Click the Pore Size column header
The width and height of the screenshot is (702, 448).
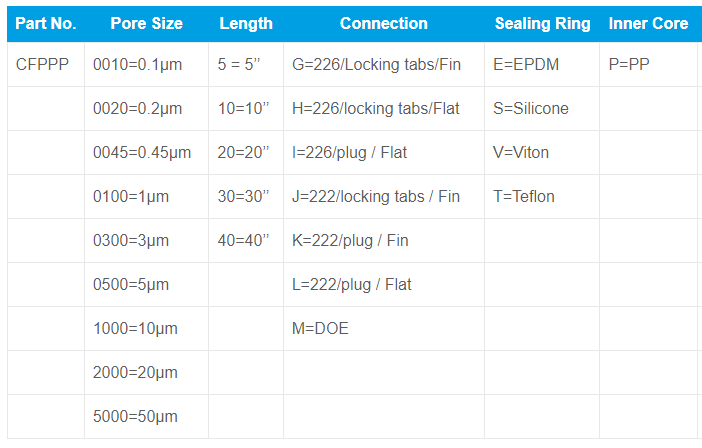pyautogui.click(x=146, y=23)
